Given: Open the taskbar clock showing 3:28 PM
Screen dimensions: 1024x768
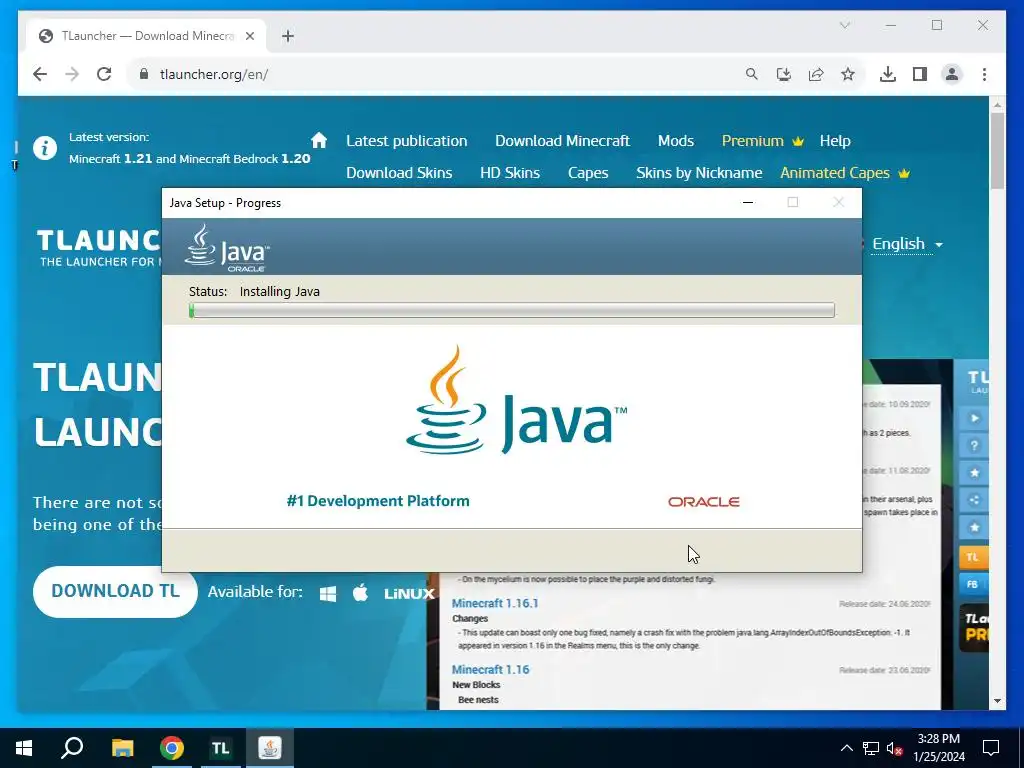Looking at the screenshot, I should 938,748.
